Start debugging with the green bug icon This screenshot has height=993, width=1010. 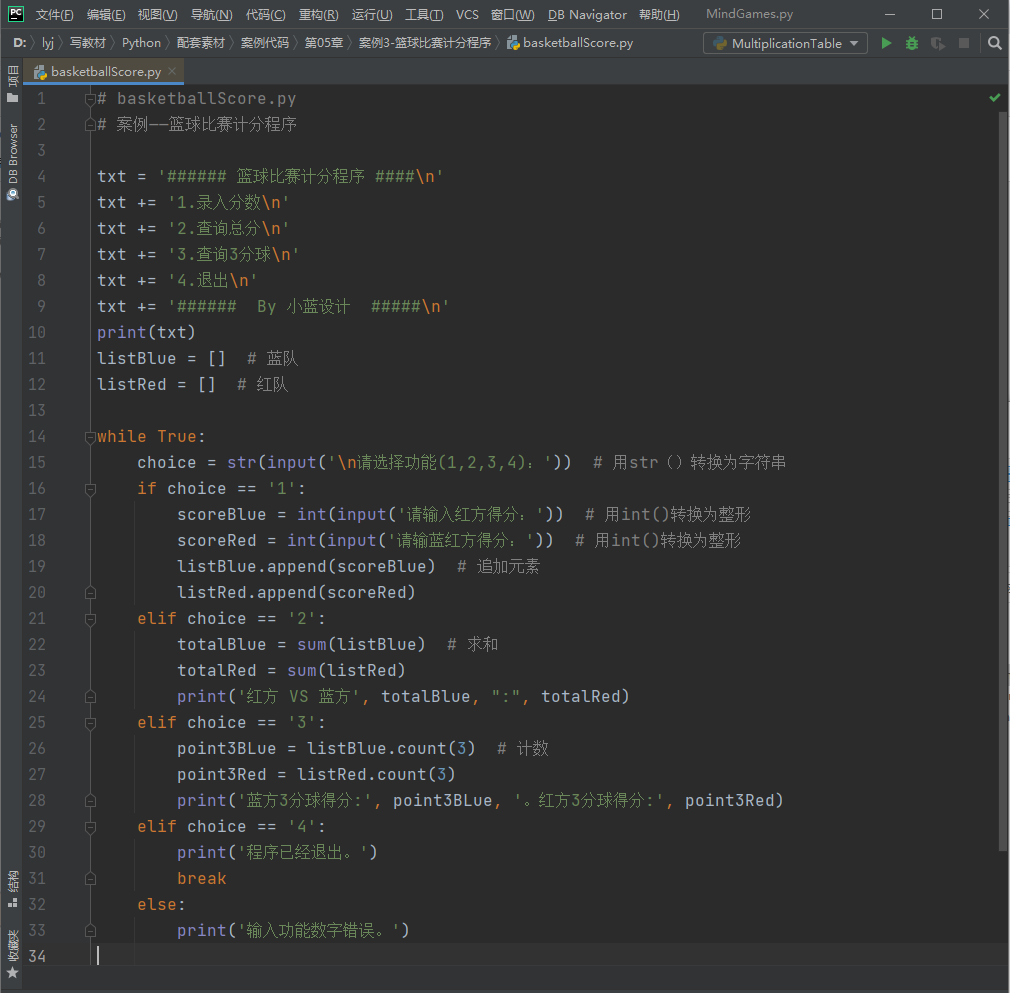pyautogui.click(x=912, y=43)
